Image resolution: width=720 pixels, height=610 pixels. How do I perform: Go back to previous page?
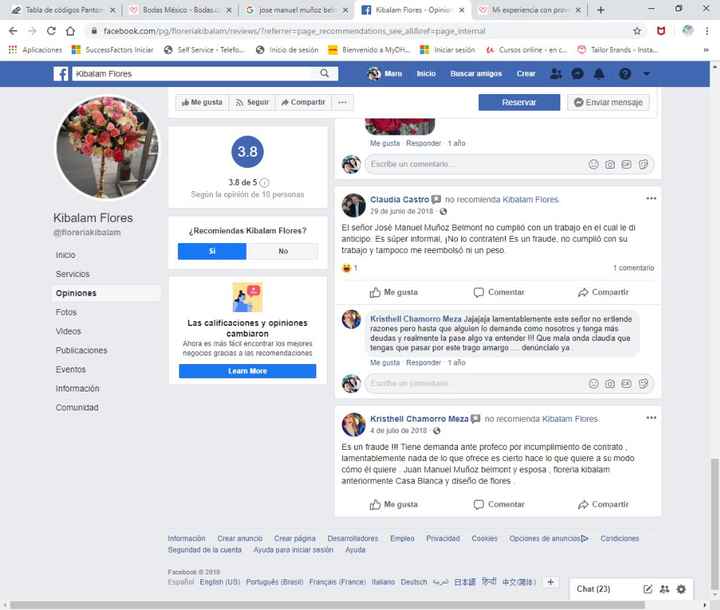tap(13, 31)
